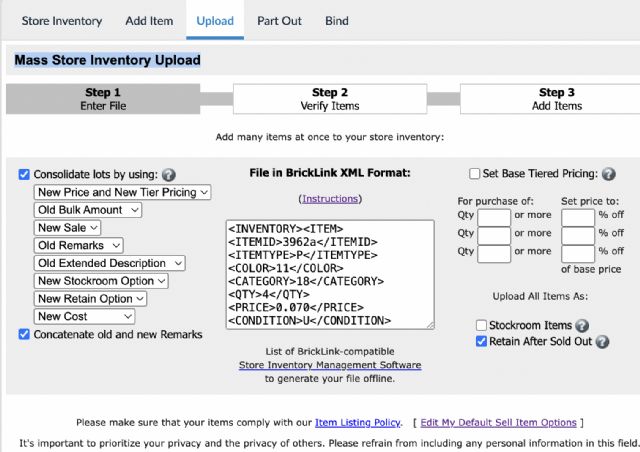Open New Price and New Tier Pricing dropdown
Screen dimensions: 640x452
coord(123,192)
